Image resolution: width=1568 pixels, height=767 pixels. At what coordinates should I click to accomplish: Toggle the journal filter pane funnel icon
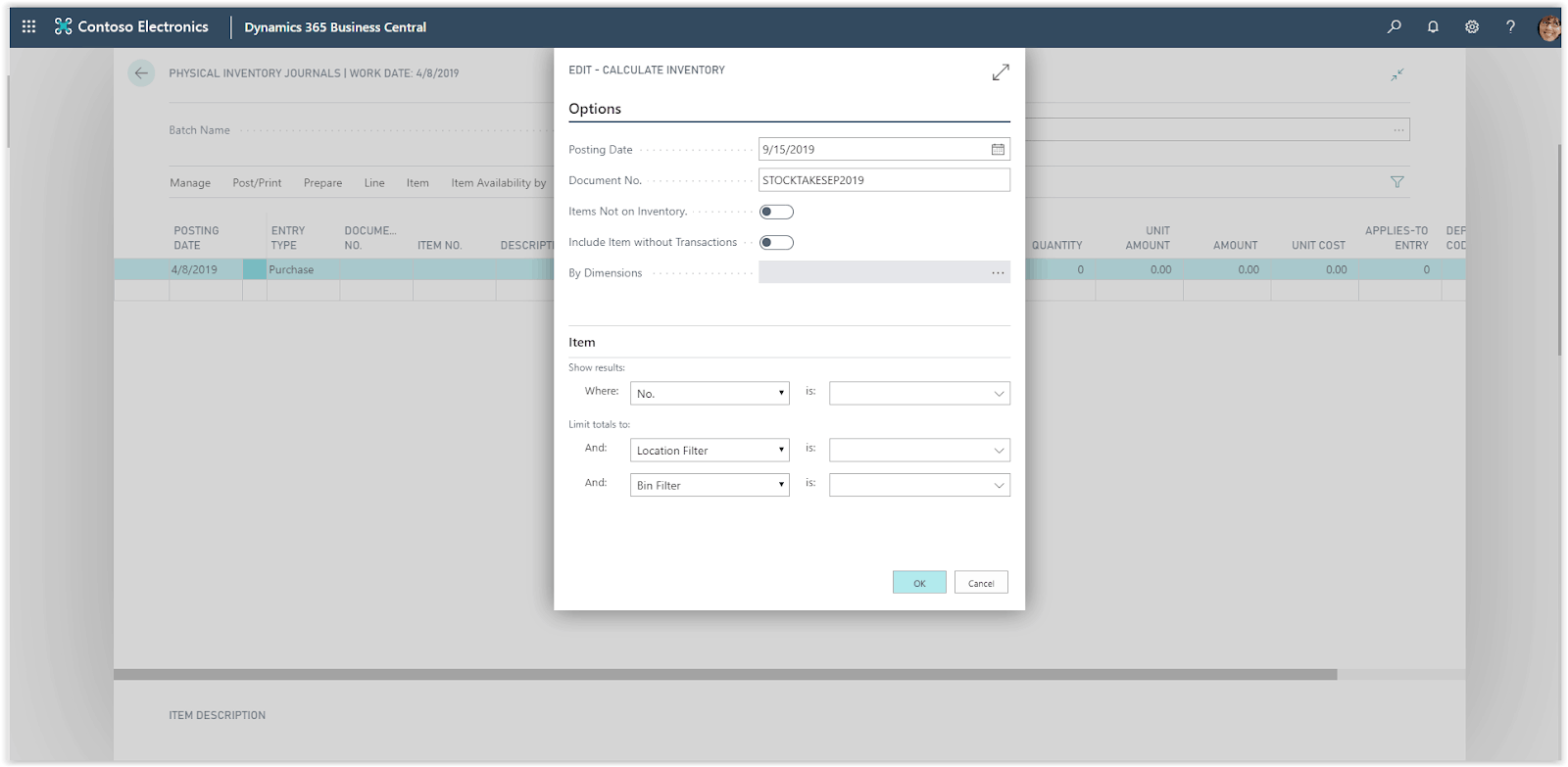coord(1396,181)
